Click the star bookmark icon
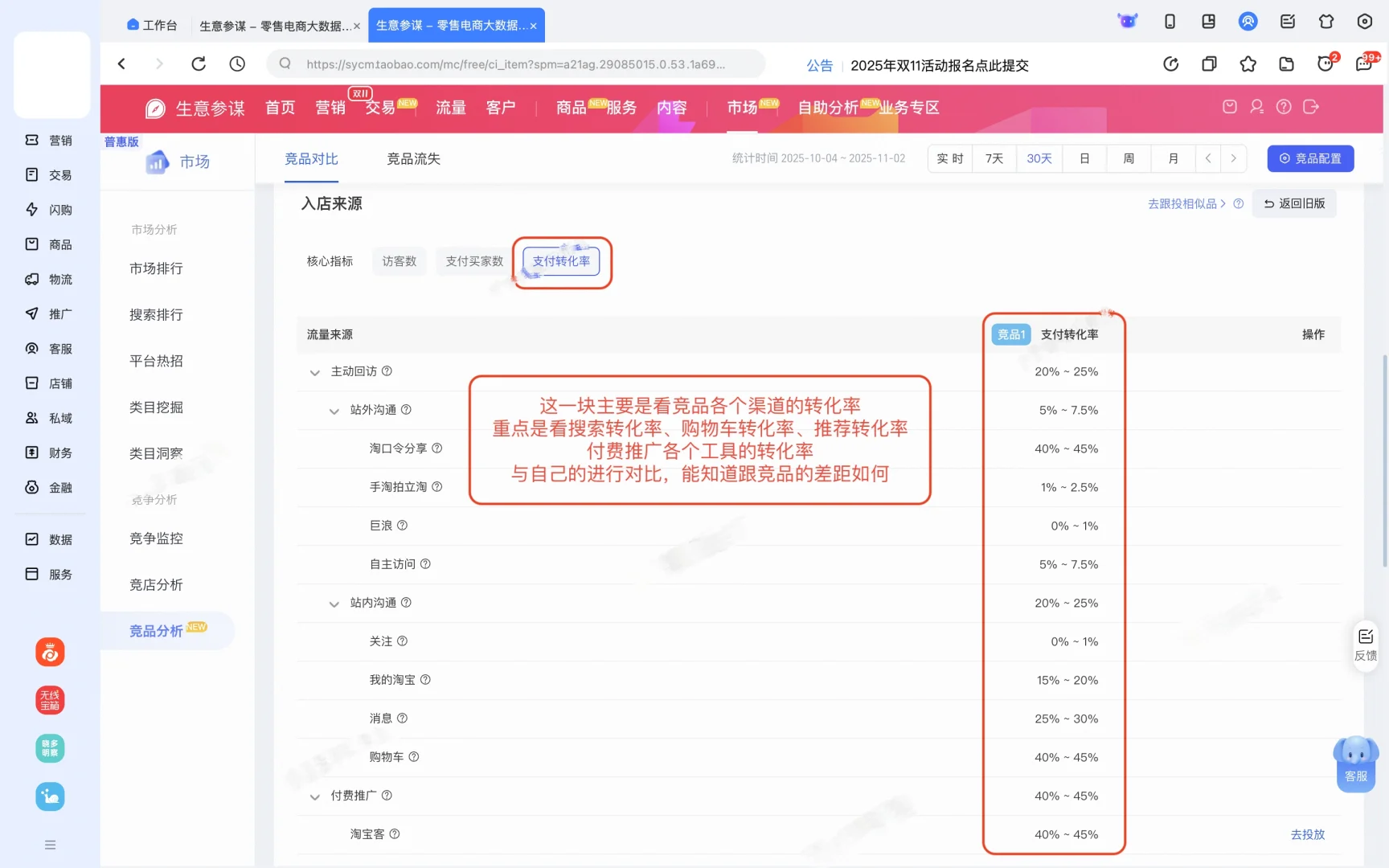 click(x=1248, y=64)
